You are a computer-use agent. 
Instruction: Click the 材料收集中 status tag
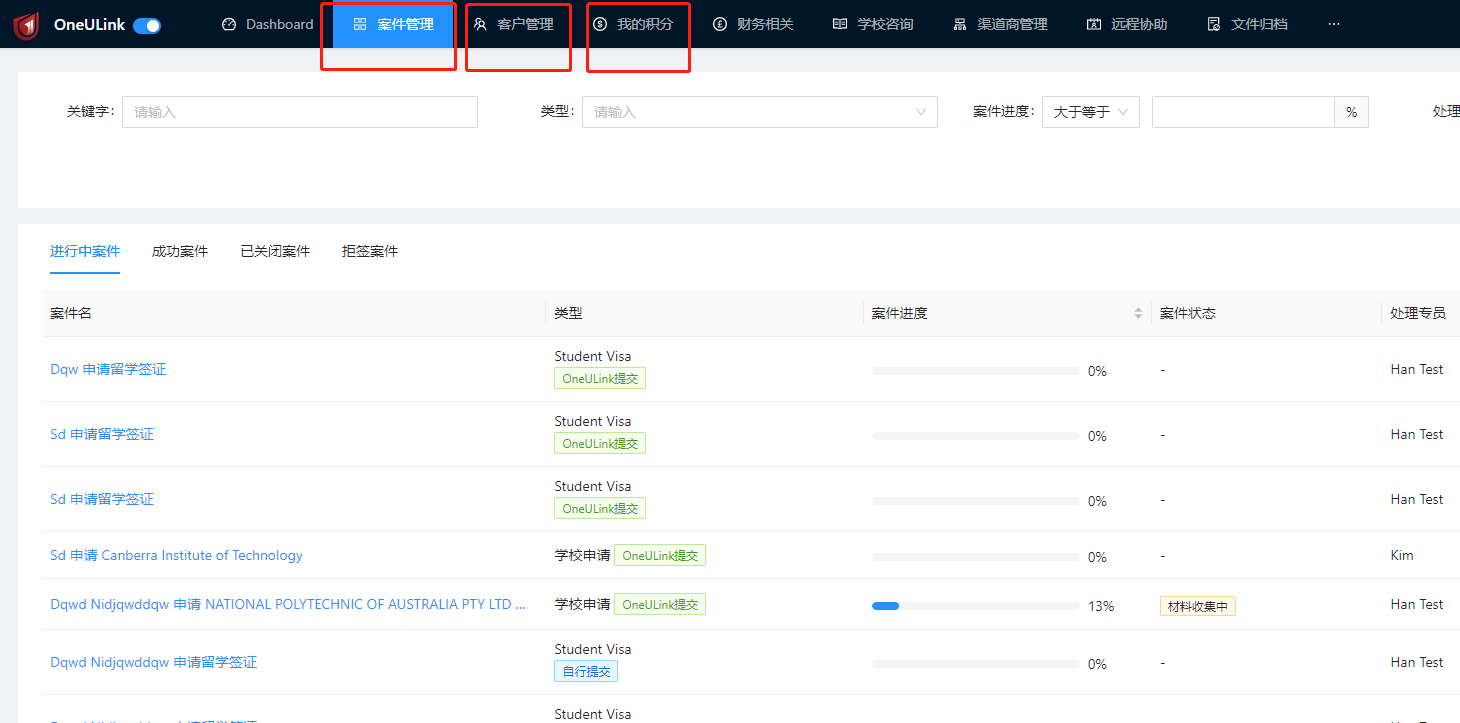point(1198,606)
